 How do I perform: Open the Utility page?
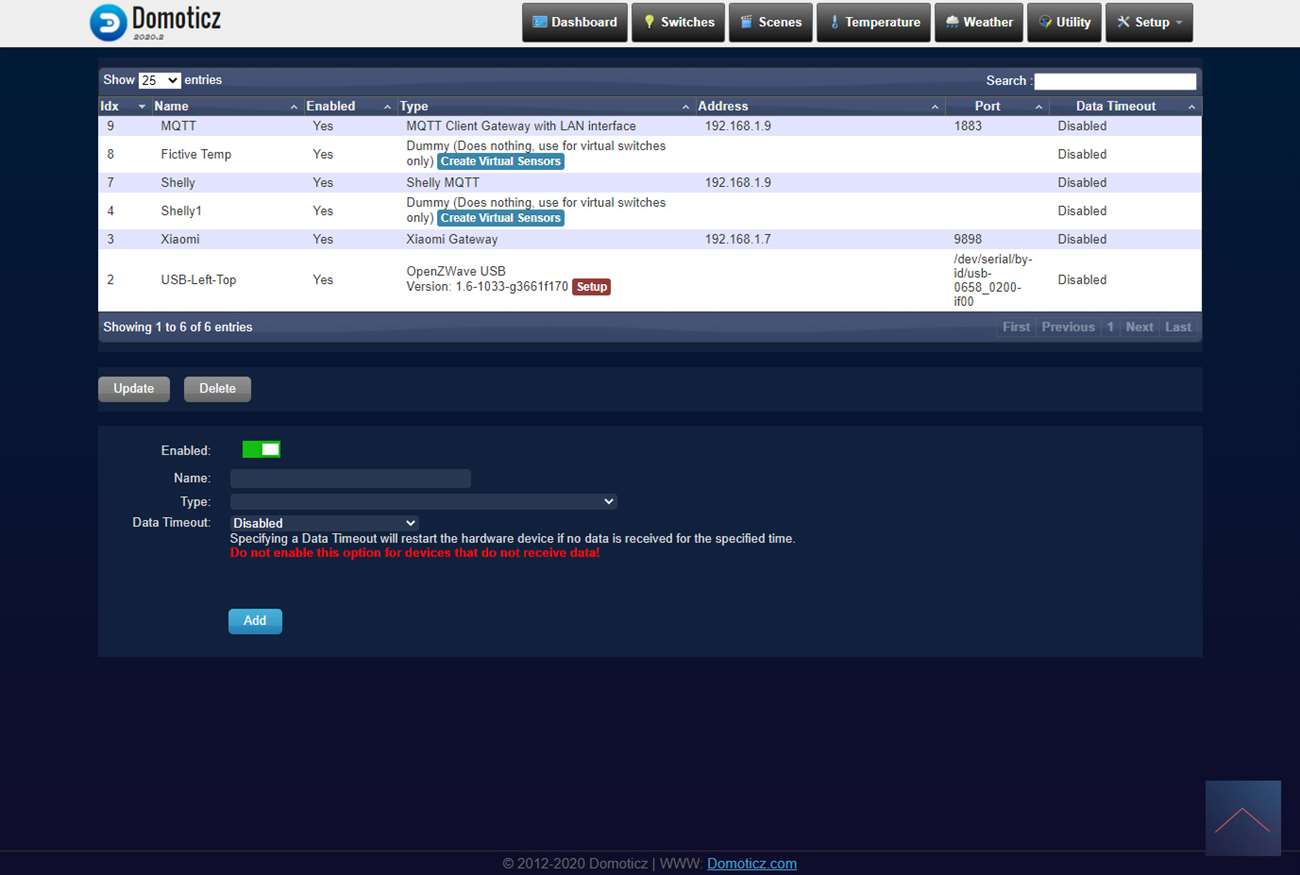tap(1064, 22)
